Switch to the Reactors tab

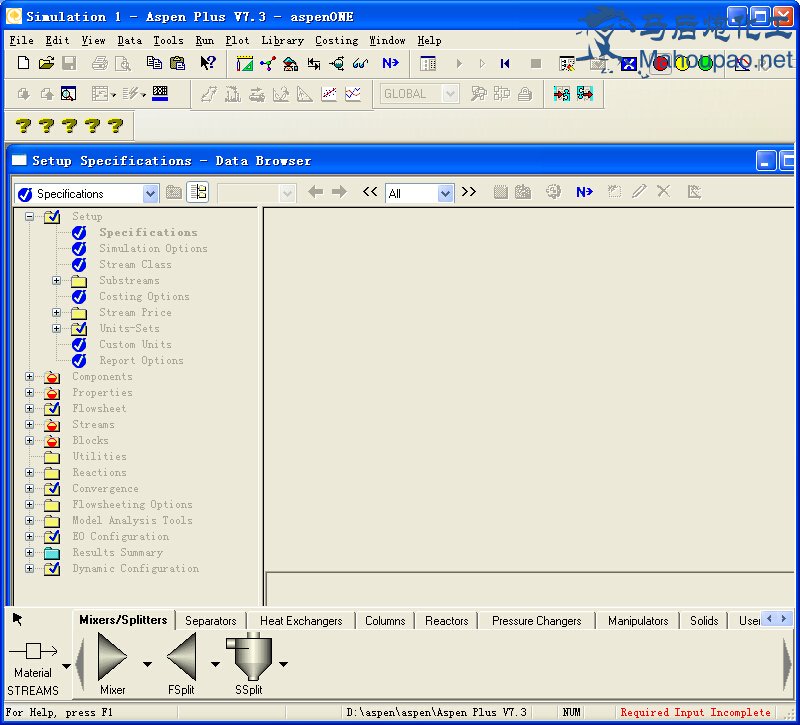click(446, 621)
